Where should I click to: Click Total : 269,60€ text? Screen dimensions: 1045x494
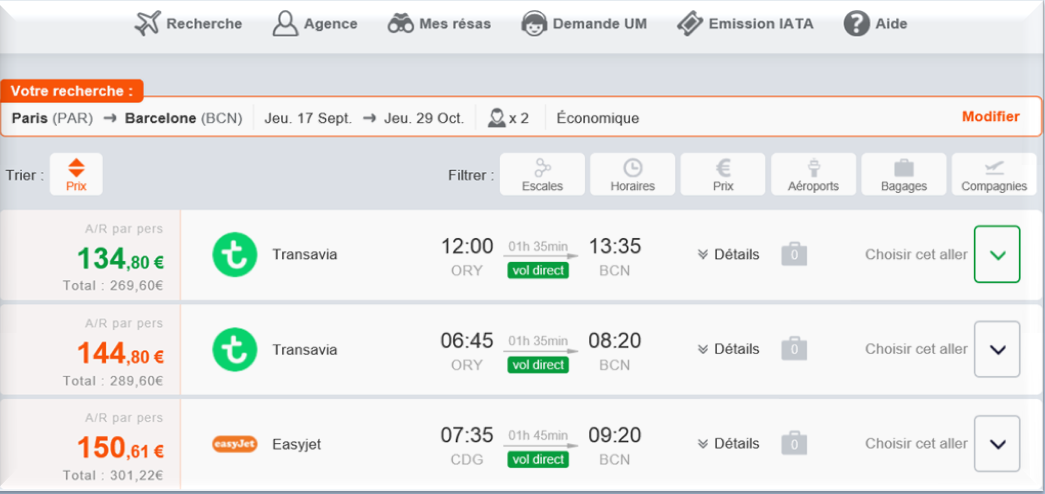(113, 287)
